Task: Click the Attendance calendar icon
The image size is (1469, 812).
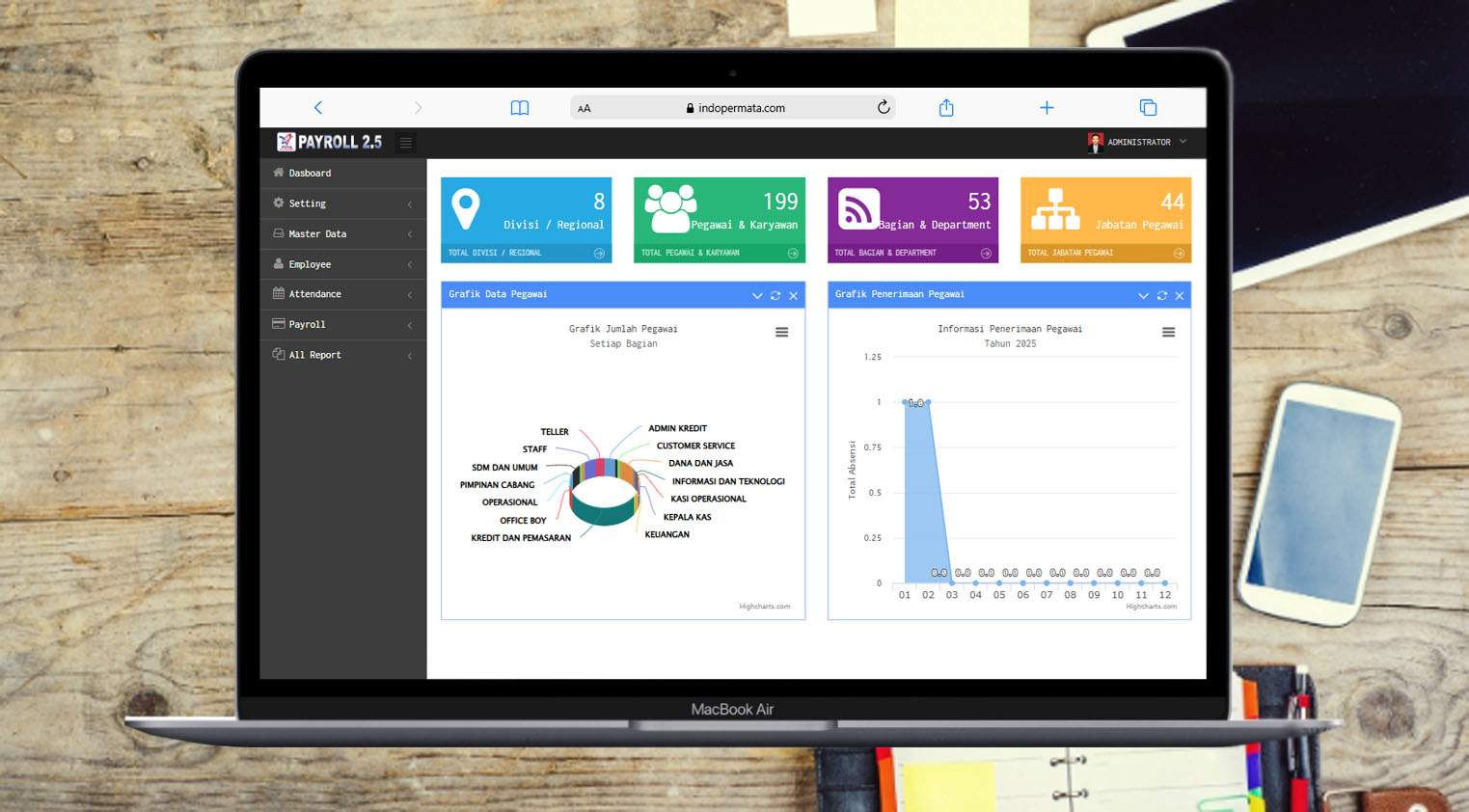Action: point(279,294)
